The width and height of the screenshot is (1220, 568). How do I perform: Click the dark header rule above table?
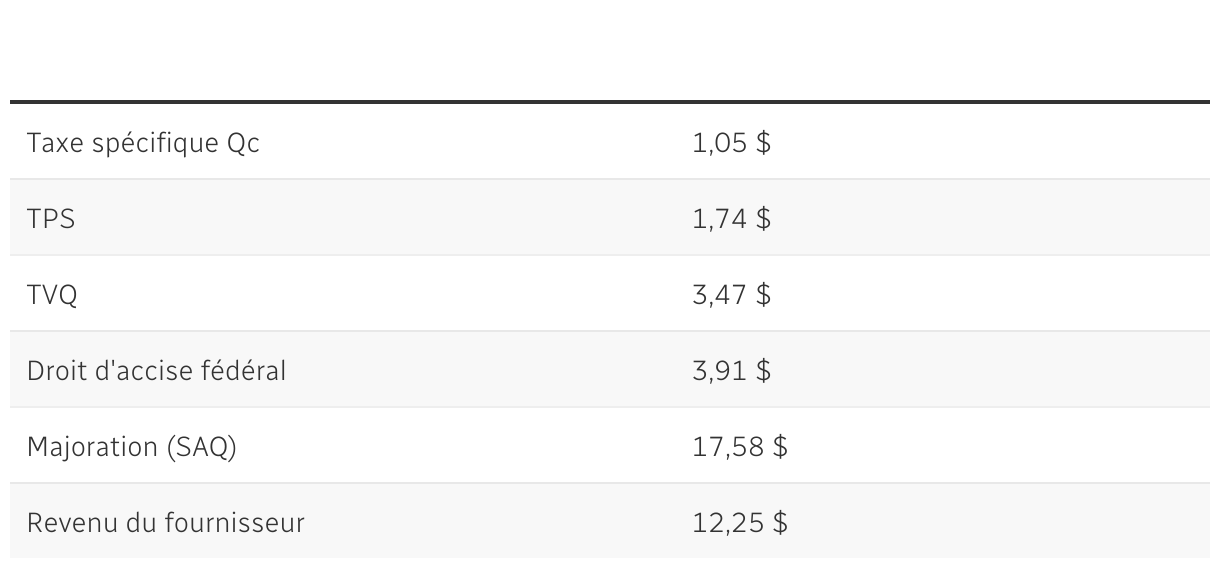(610, 102)
